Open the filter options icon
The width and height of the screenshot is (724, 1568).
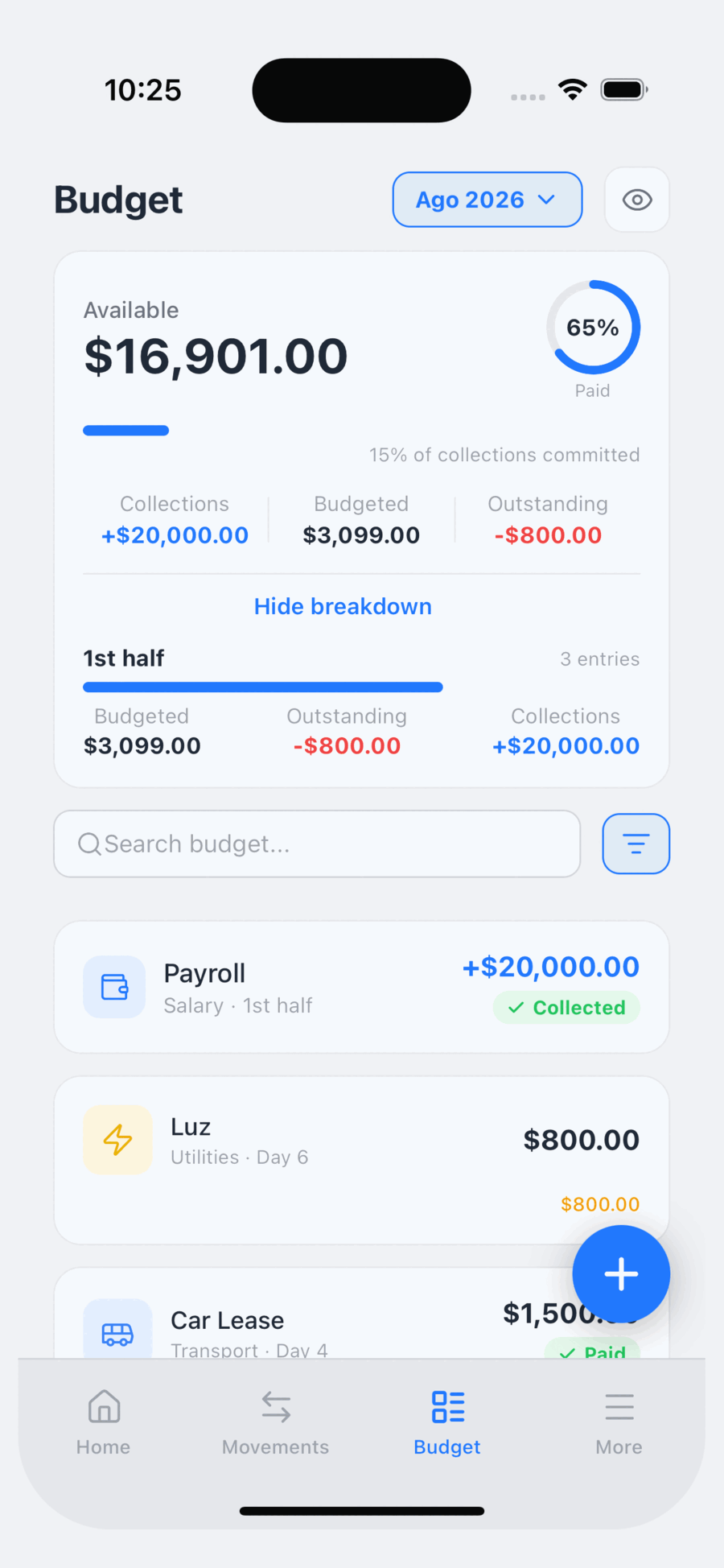point(636,844)
